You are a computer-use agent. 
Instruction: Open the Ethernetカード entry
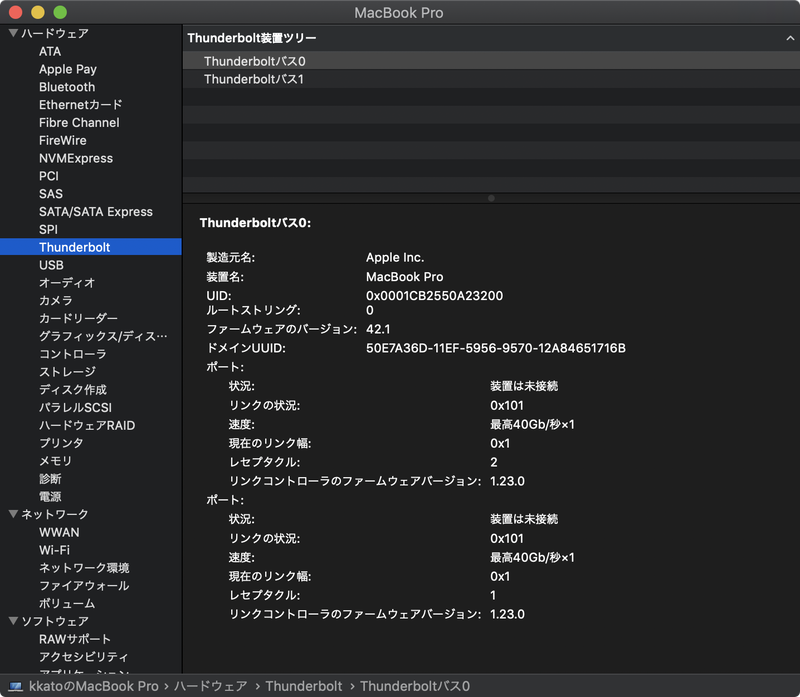pos(81,105)
